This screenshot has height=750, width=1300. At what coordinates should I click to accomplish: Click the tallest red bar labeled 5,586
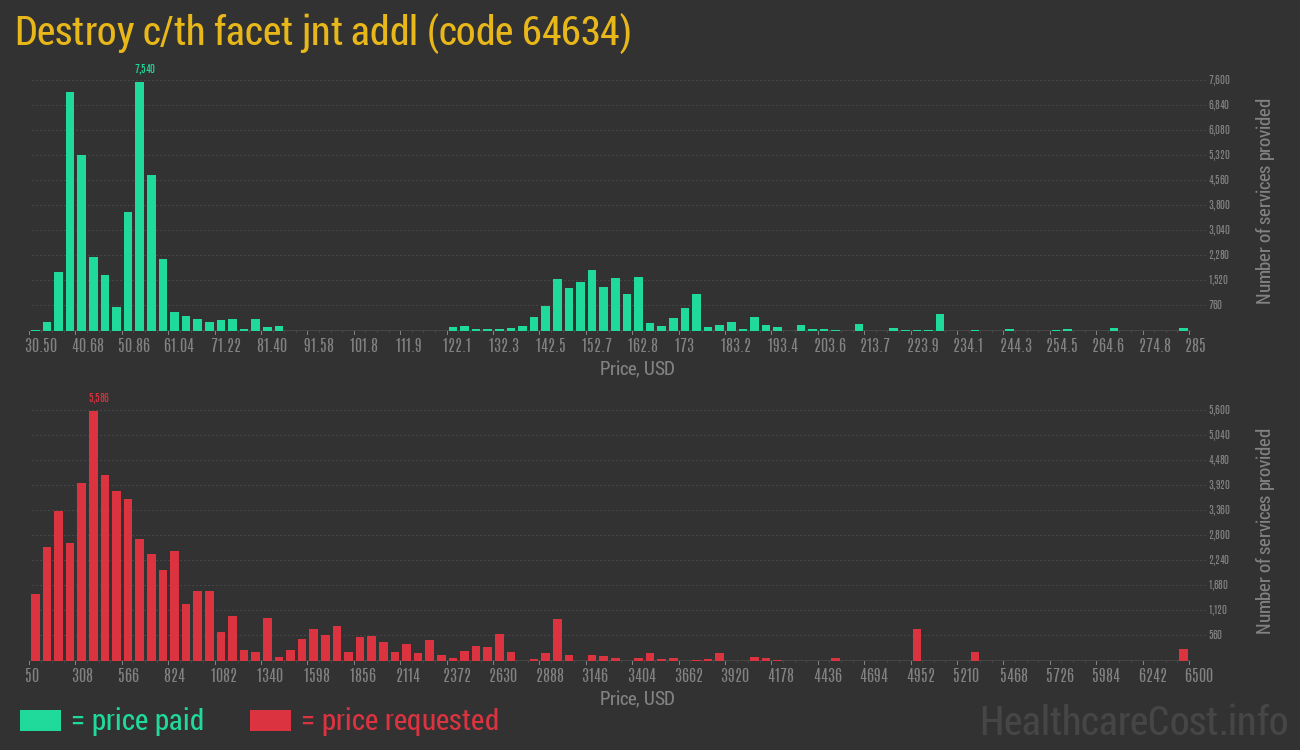[93, 535]
